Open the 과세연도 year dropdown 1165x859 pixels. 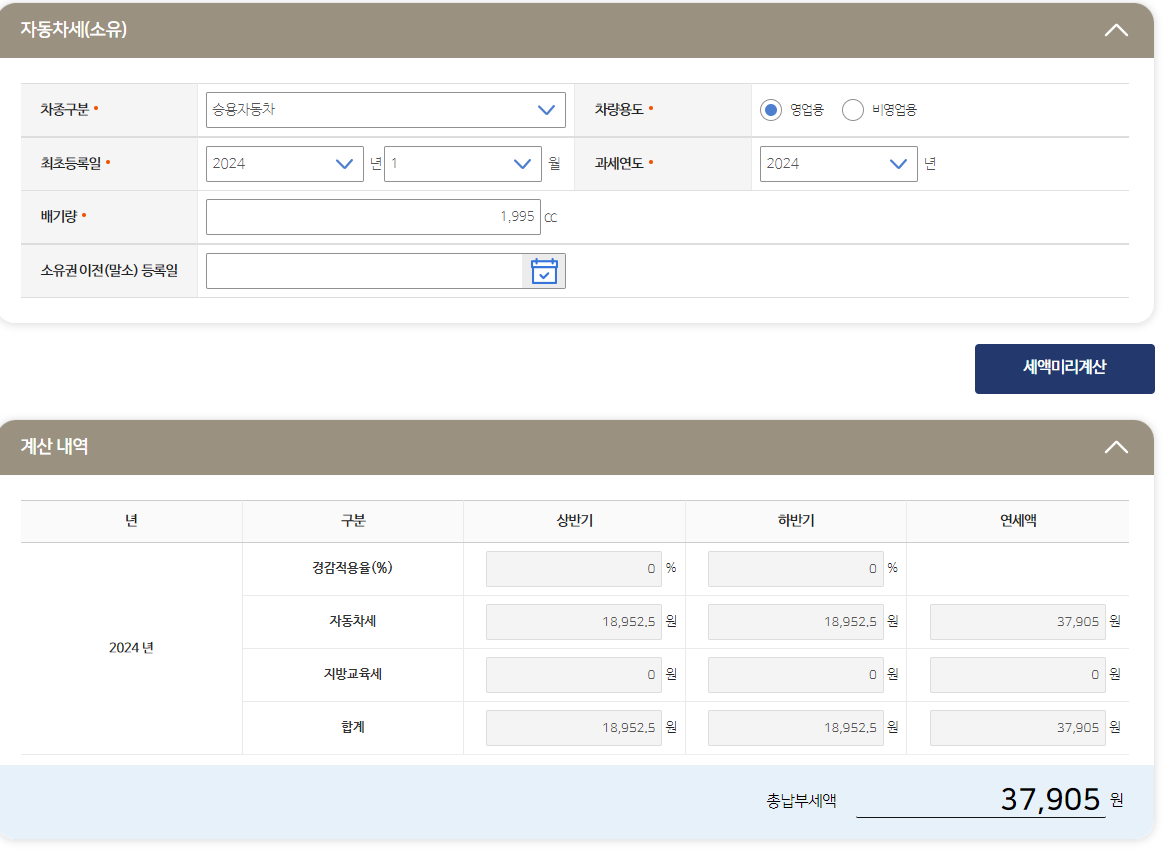click(x=838, y=163)
